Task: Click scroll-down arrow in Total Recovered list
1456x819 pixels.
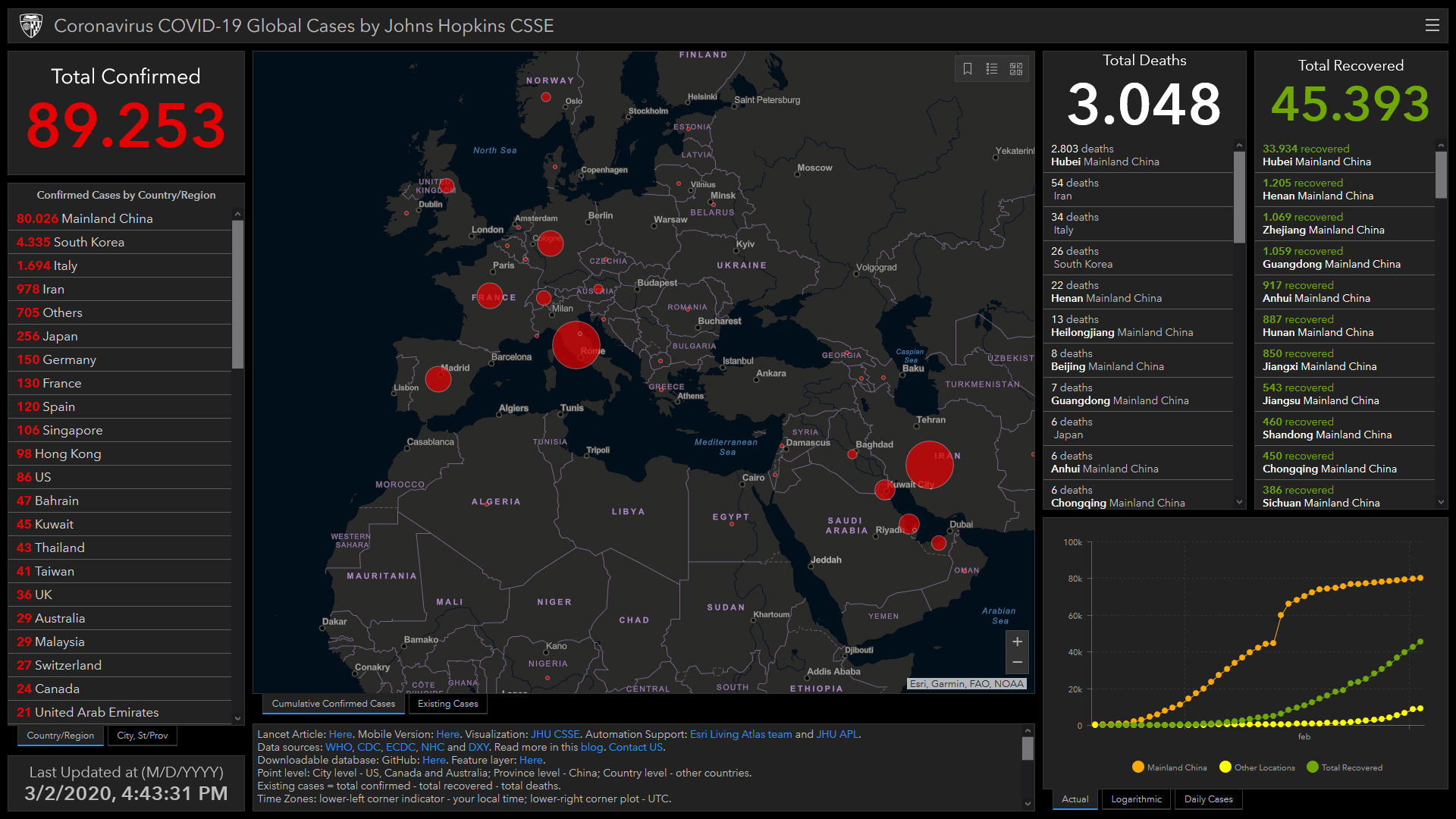Action: (x=1441, y=502)
